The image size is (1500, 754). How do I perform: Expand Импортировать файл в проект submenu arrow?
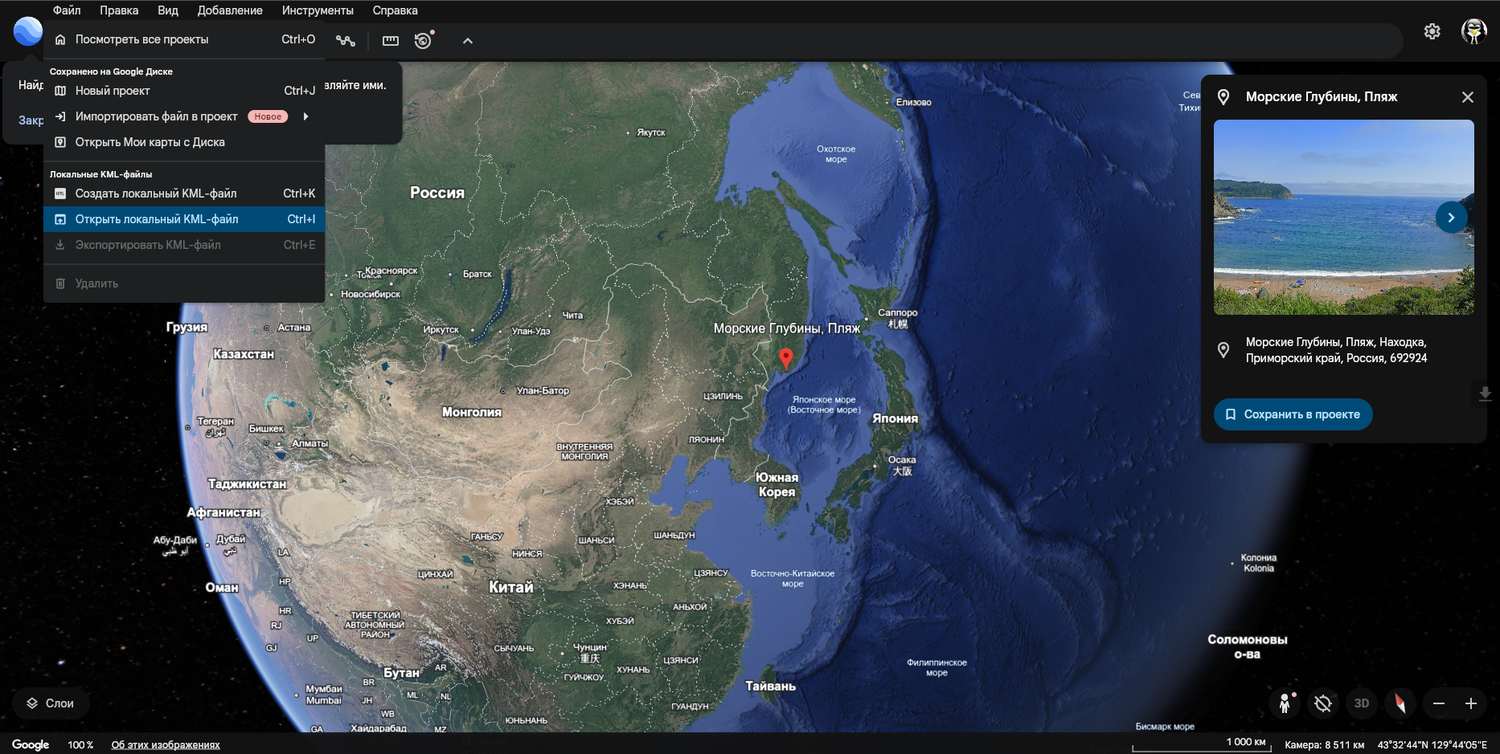(x=306, y=117)
